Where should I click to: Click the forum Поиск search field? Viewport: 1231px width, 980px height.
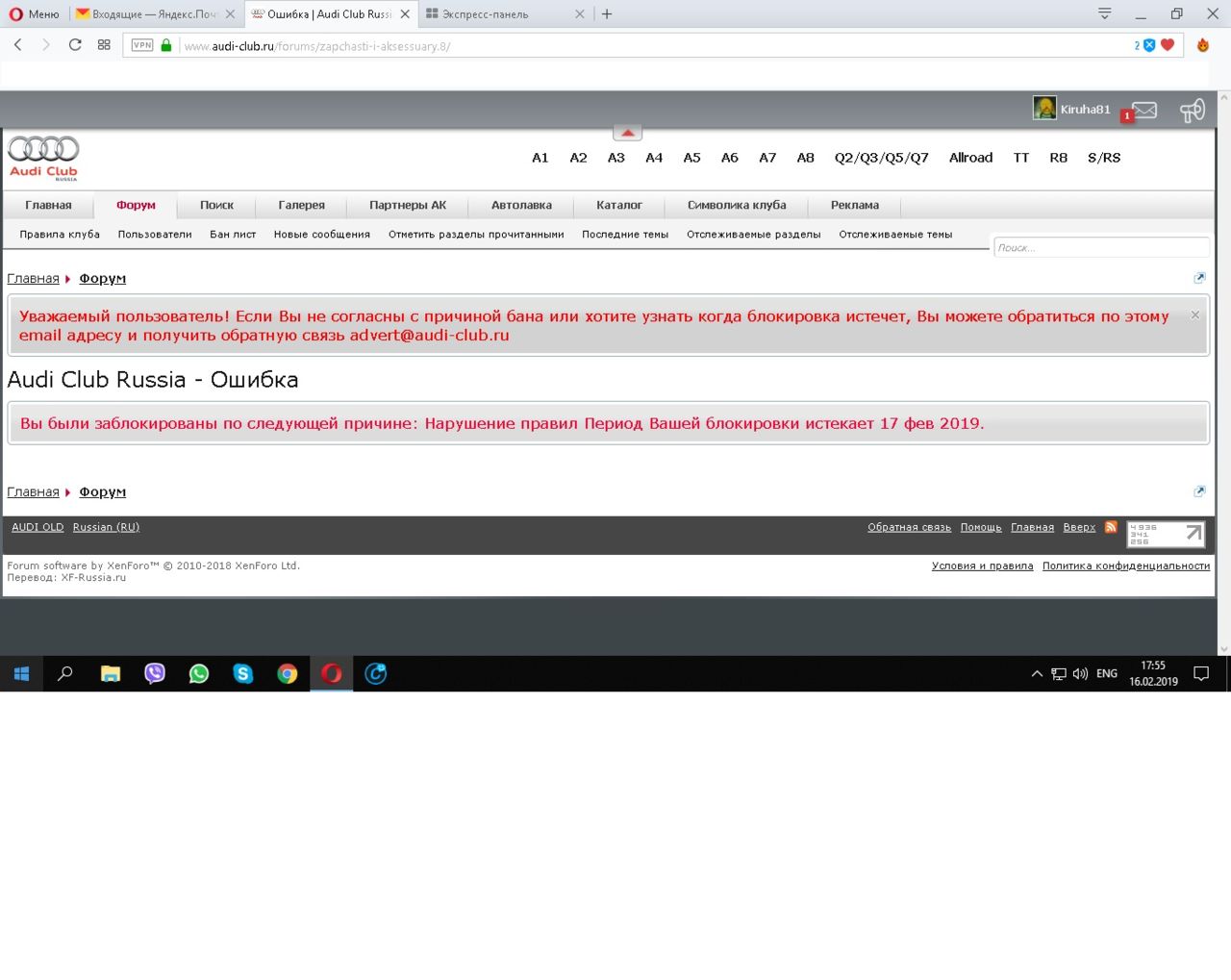pos(1101,248)
